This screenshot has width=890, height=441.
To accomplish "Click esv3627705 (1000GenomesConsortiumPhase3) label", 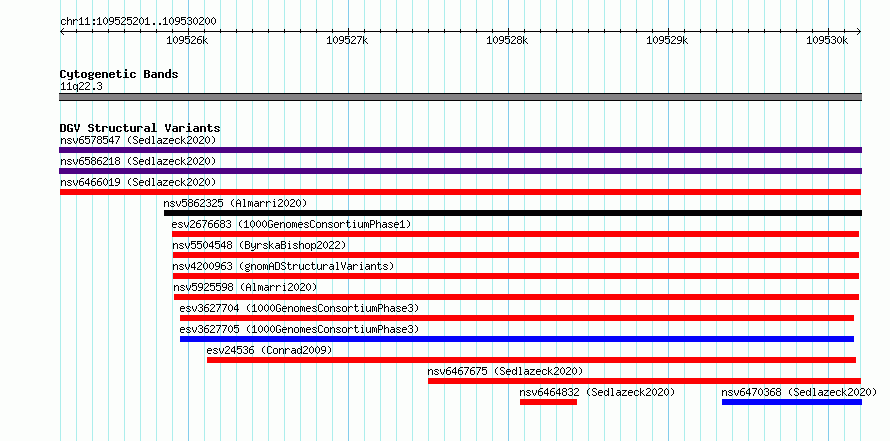I will click(299, 329).
